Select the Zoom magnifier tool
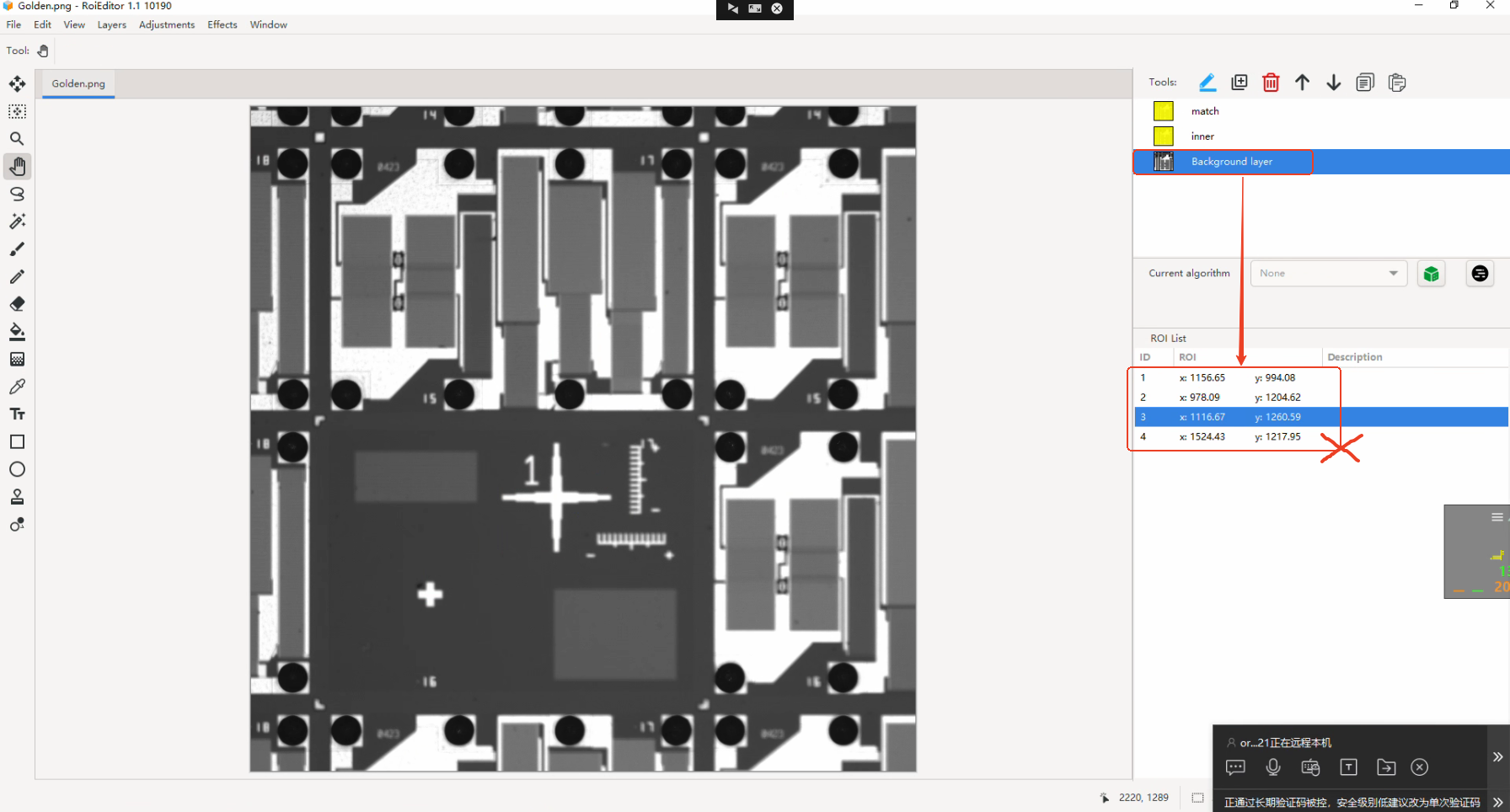Viewport: 1510px width, 812px height. (17, 138)
